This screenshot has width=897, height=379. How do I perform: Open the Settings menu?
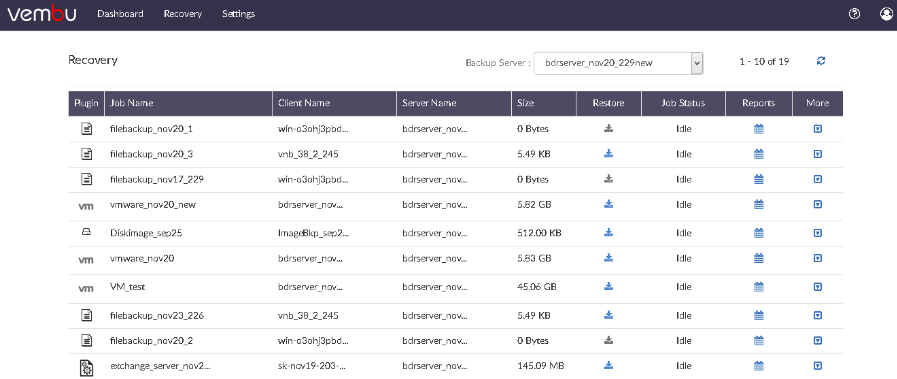pos(239,14)
